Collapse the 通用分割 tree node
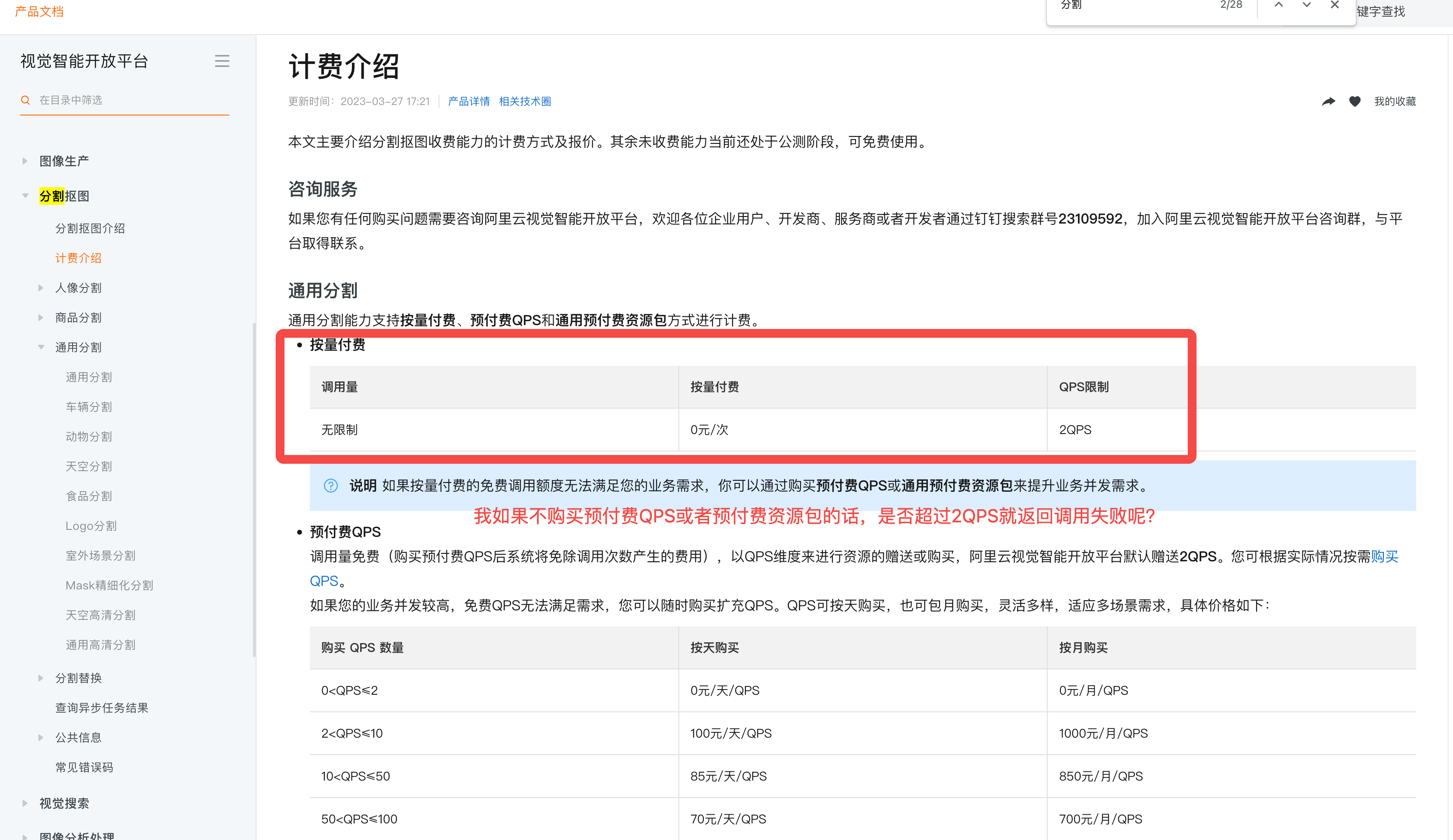This screenshot has height=840, width=1453. pos(41,347)
